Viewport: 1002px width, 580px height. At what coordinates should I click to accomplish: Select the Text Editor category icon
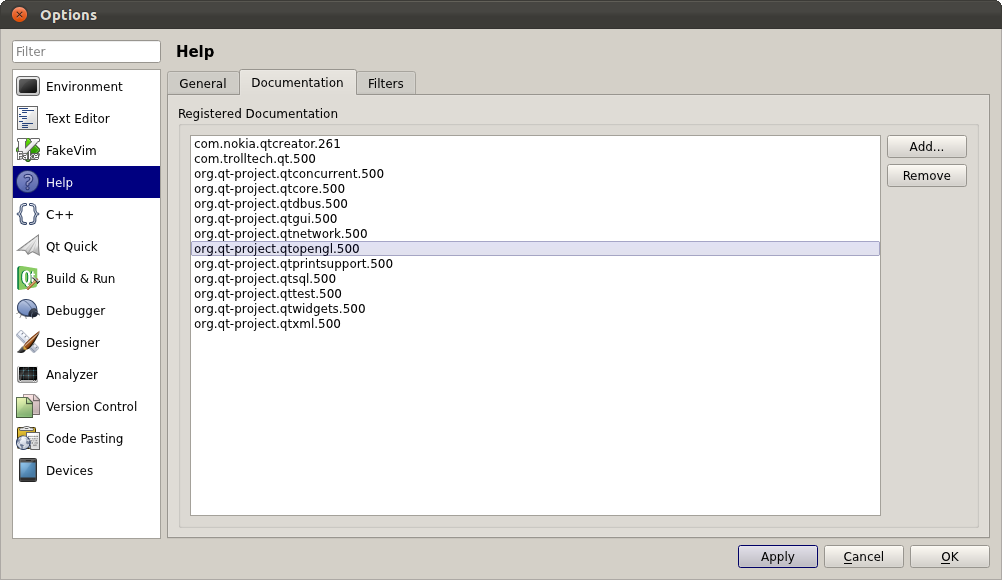point(28,119)
